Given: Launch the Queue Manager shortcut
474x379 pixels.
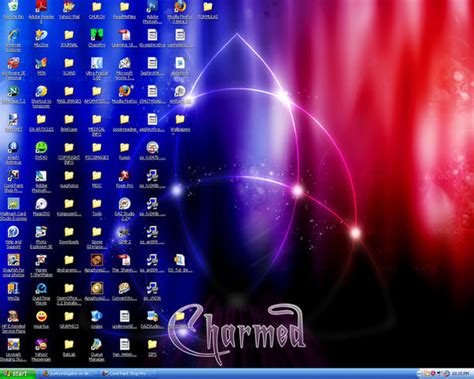Looking at the screenshot, I should coord(97,350).
